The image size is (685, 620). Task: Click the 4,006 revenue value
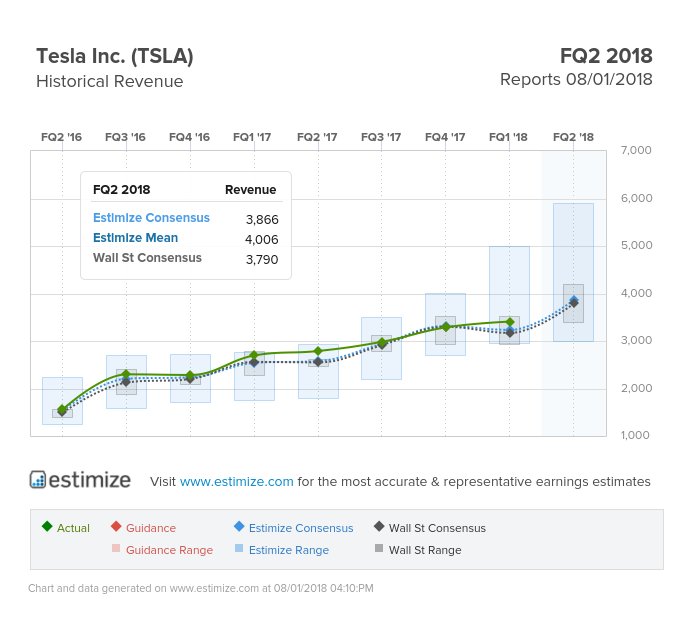click(262, 239)
